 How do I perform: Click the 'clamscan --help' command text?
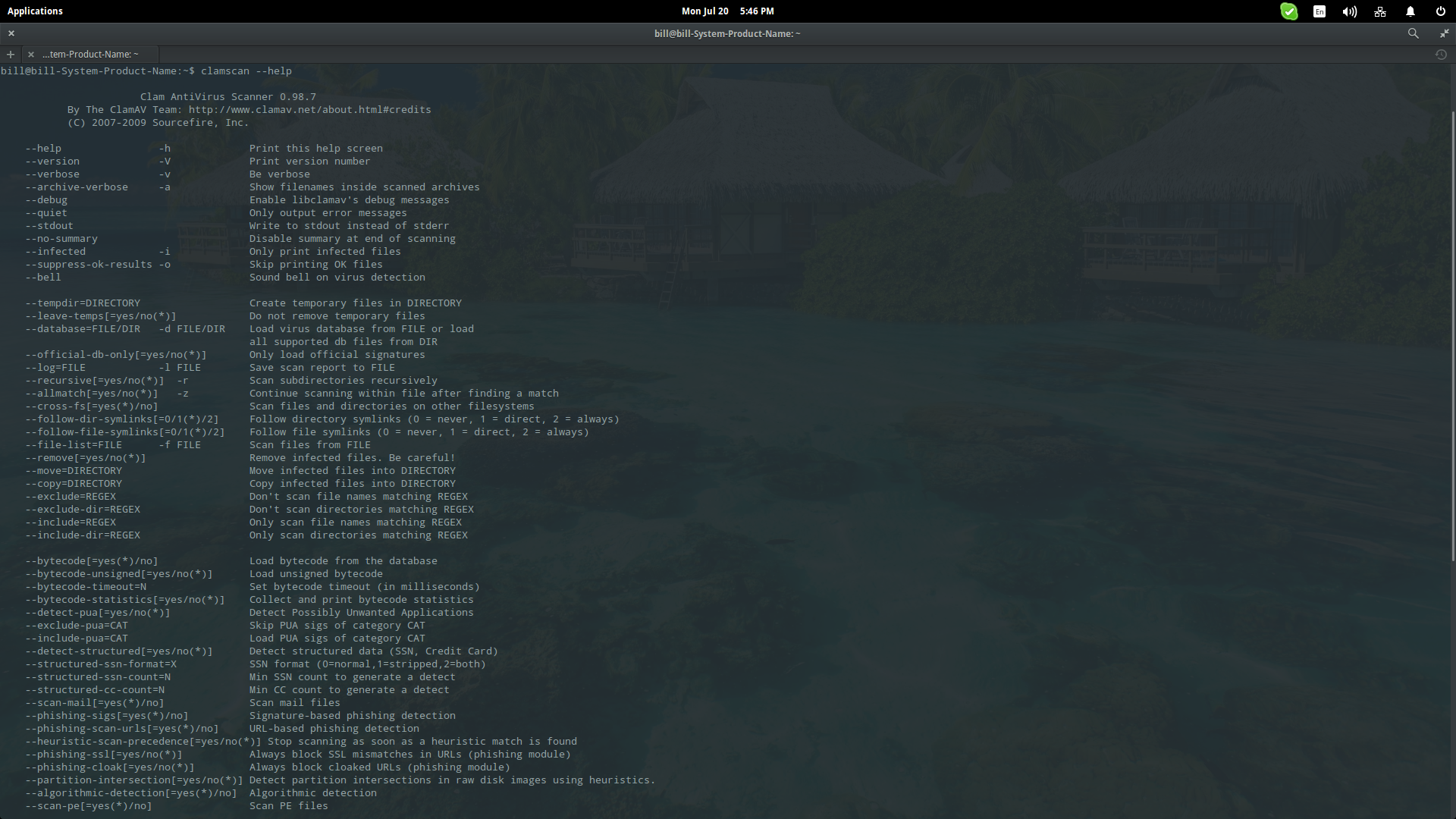(x=246, y=71)
